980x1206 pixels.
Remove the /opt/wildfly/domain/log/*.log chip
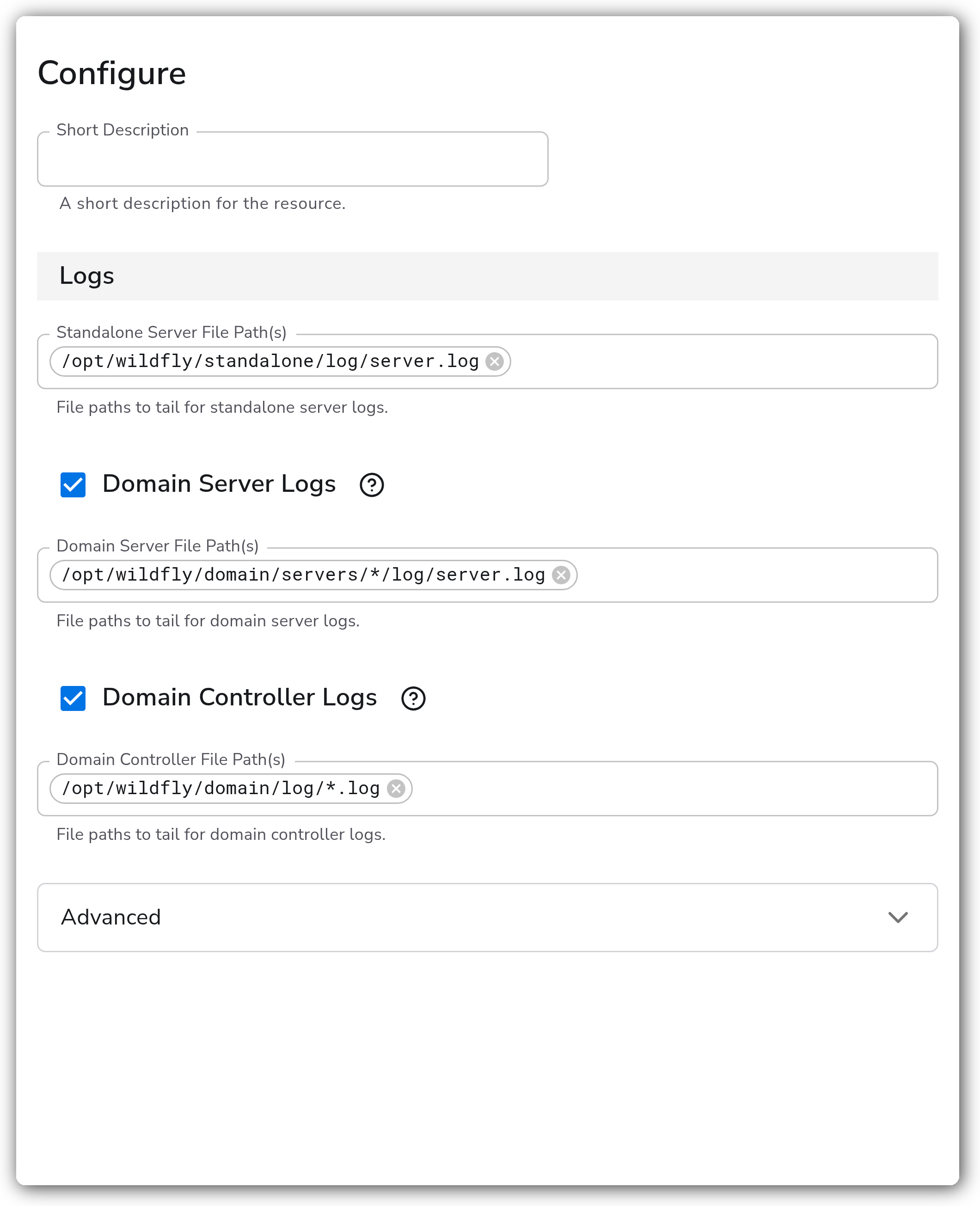point(396,789)
